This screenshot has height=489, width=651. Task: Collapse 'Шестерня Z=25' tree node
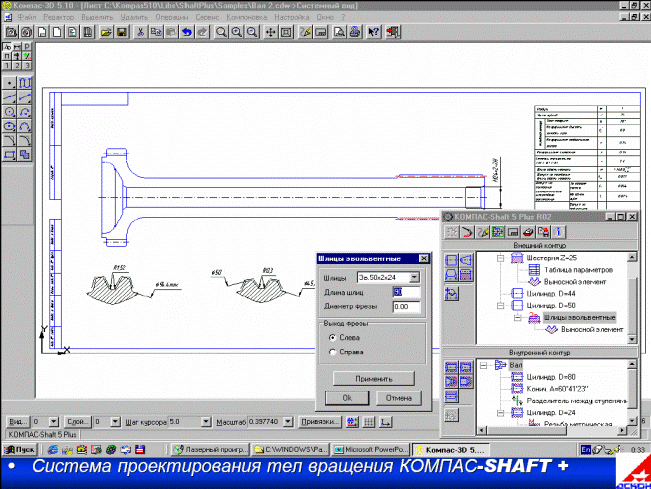[501, 258]
